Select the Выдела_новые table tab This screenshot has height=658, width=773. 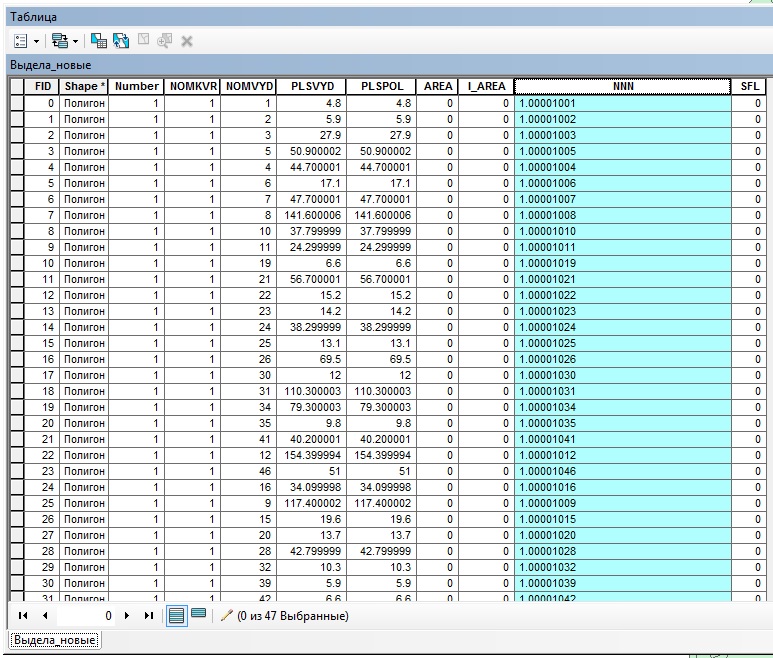(55, 640)
